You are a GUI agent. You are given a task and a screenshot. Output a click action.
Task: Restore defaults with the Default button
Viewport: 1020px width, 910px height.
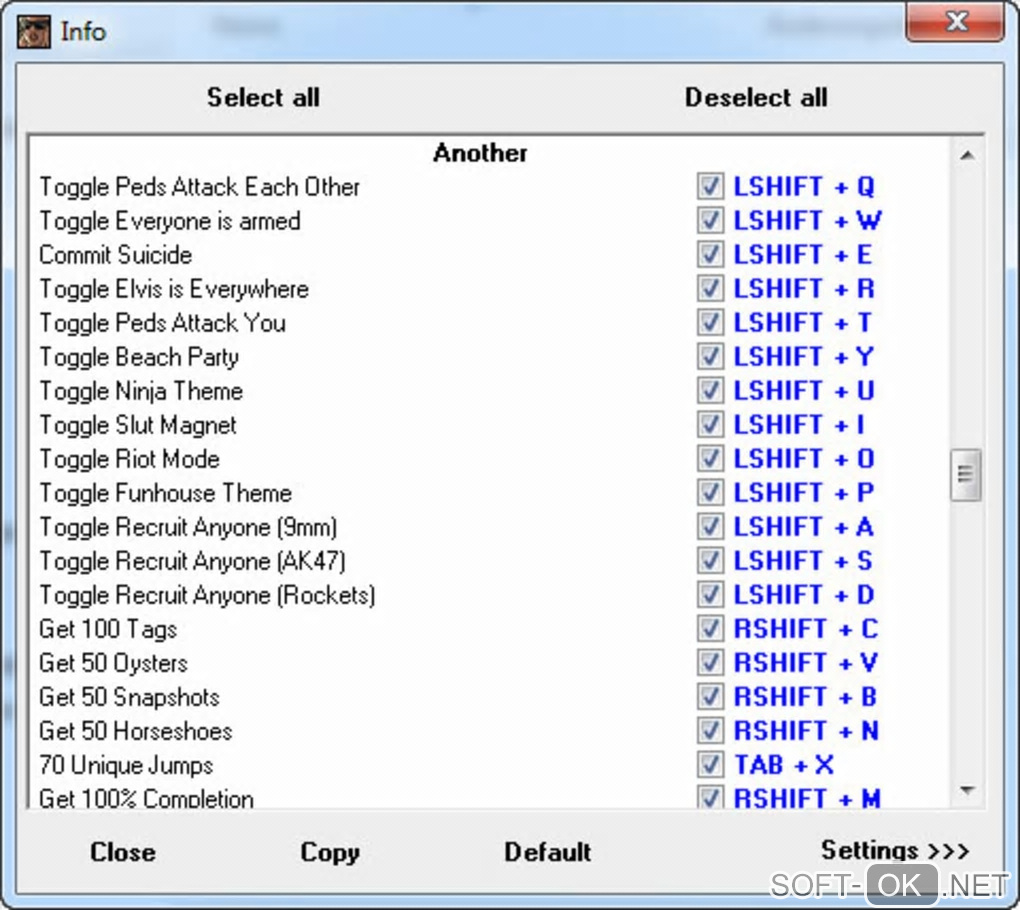(x=548, y=852)
